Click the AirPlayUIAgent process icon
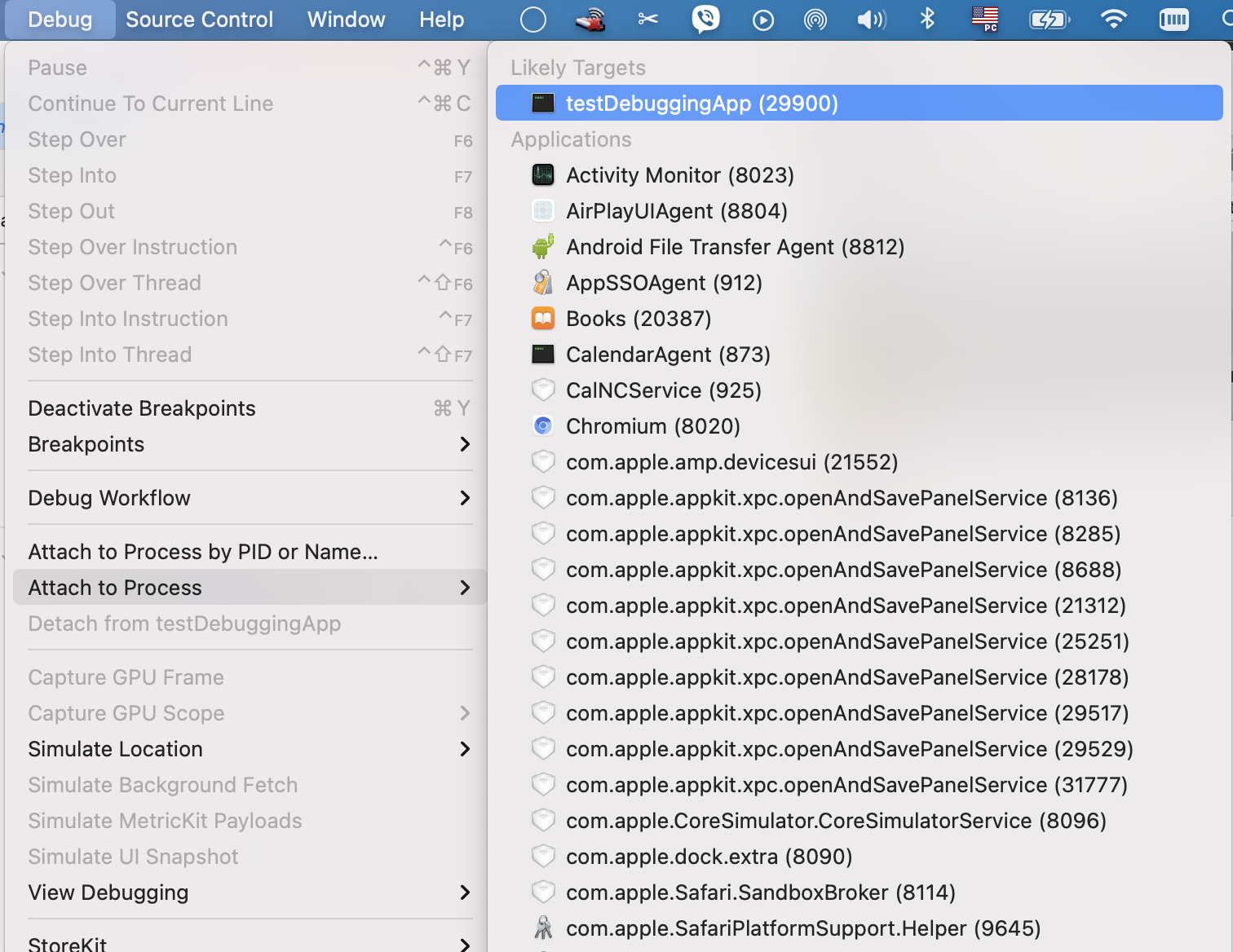1233x952 pixels. (543, 210)
